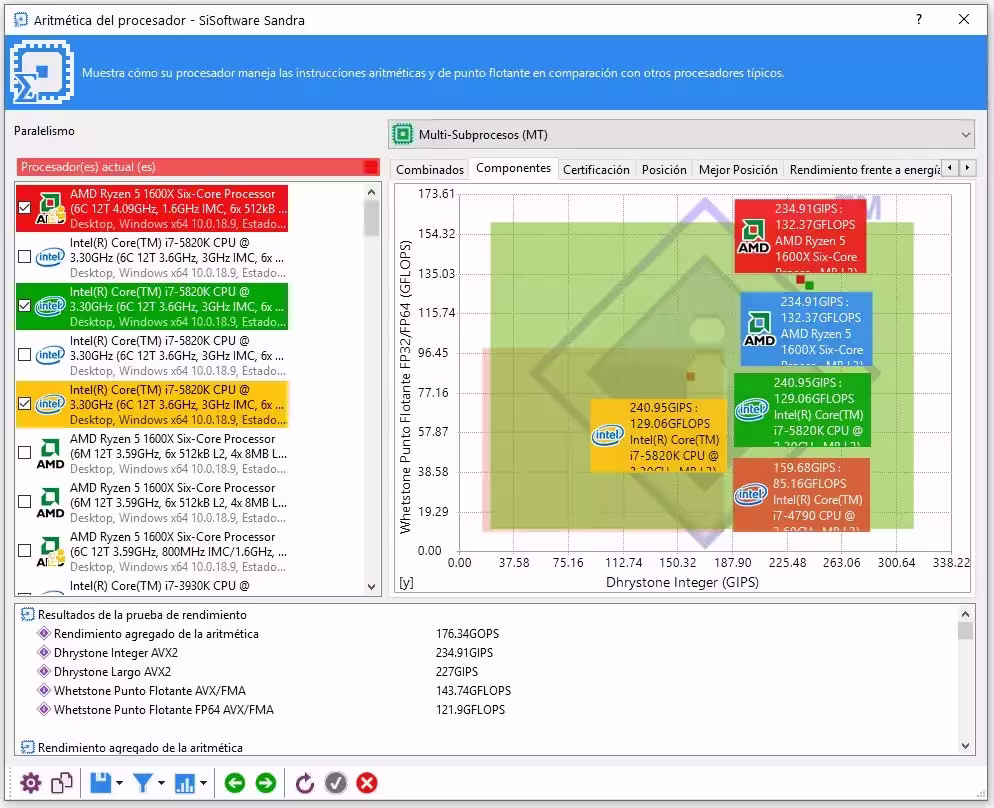Click the refresh benchmark icon
Screen dimensions: 994x808
(x=305, y=783)
